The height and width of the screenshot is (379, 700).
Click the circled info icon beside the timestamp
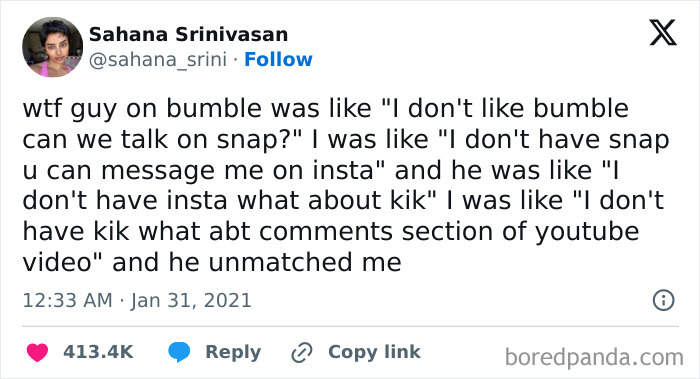pyautogui.click(x=663, y=300)
